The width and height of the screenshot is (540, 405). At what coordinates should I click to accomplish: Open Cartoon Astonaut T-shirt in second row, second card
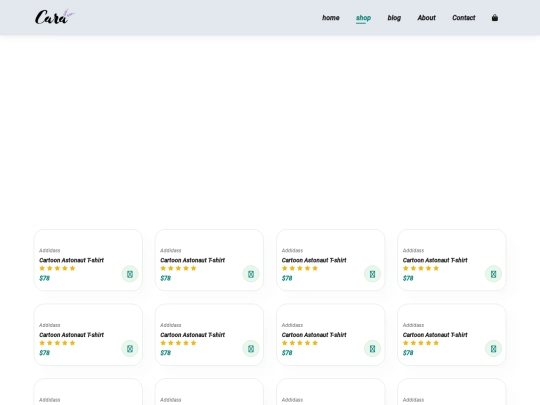click(x=193, y=335)
